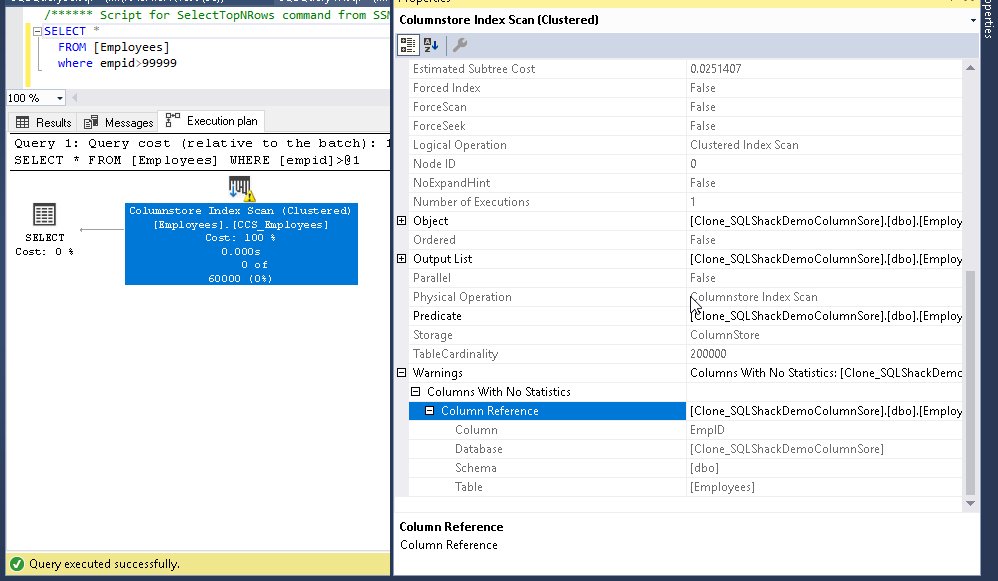Select the Storage property row
The image size is (998, 581).
(685, 335)
